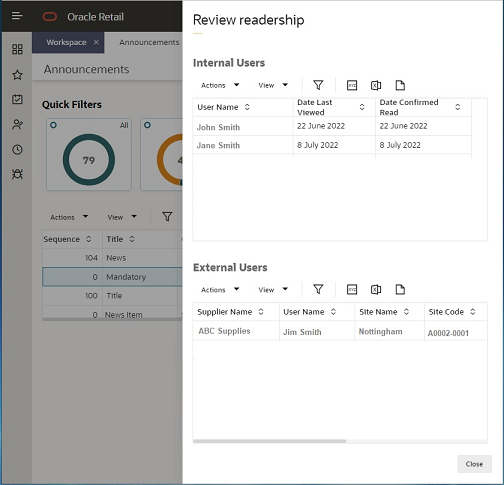Sort Internal Users by User Name
504x485 pixels.
click(247, 107)
